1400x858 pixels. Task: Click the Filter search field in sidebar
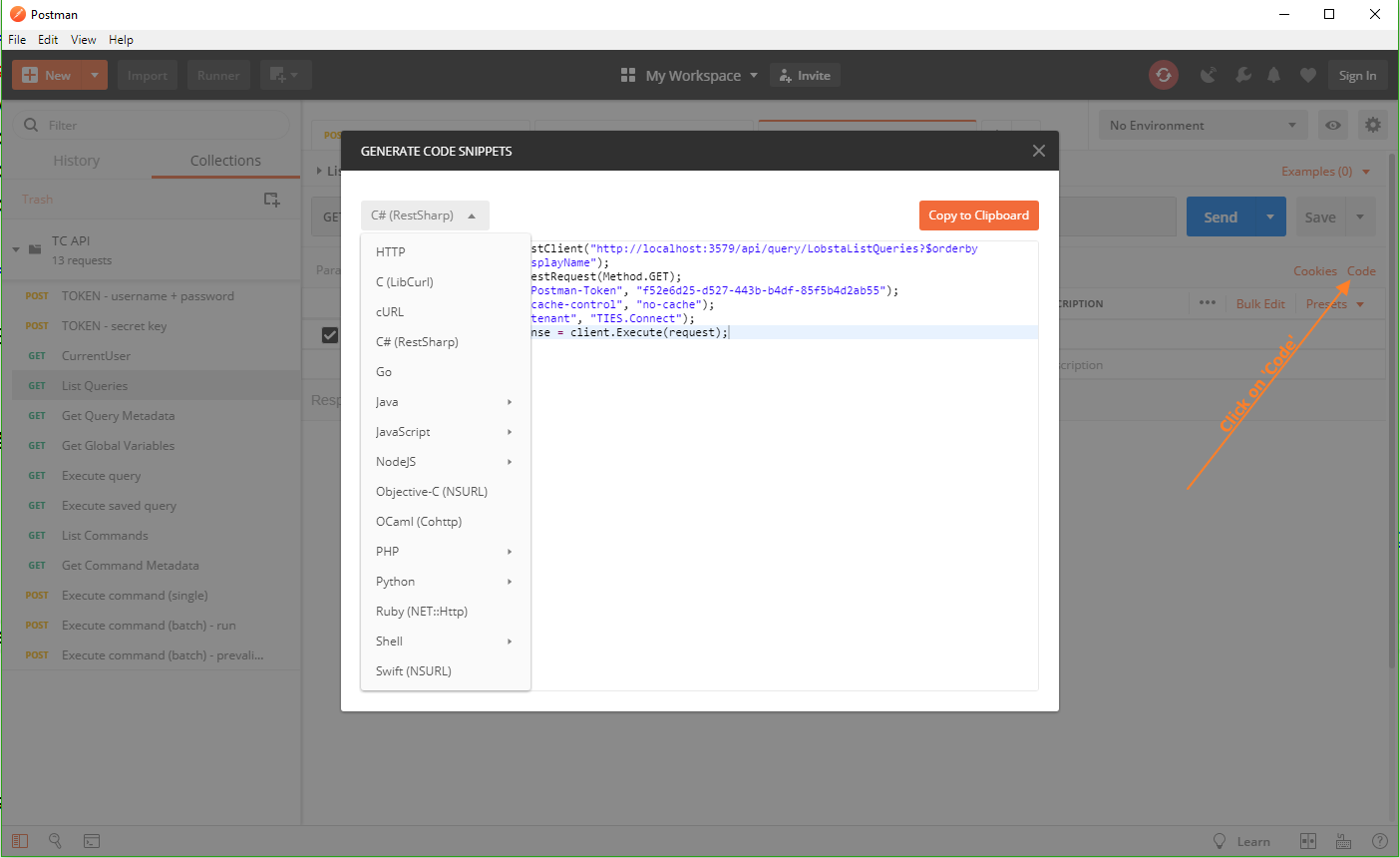tap(160, 126)
